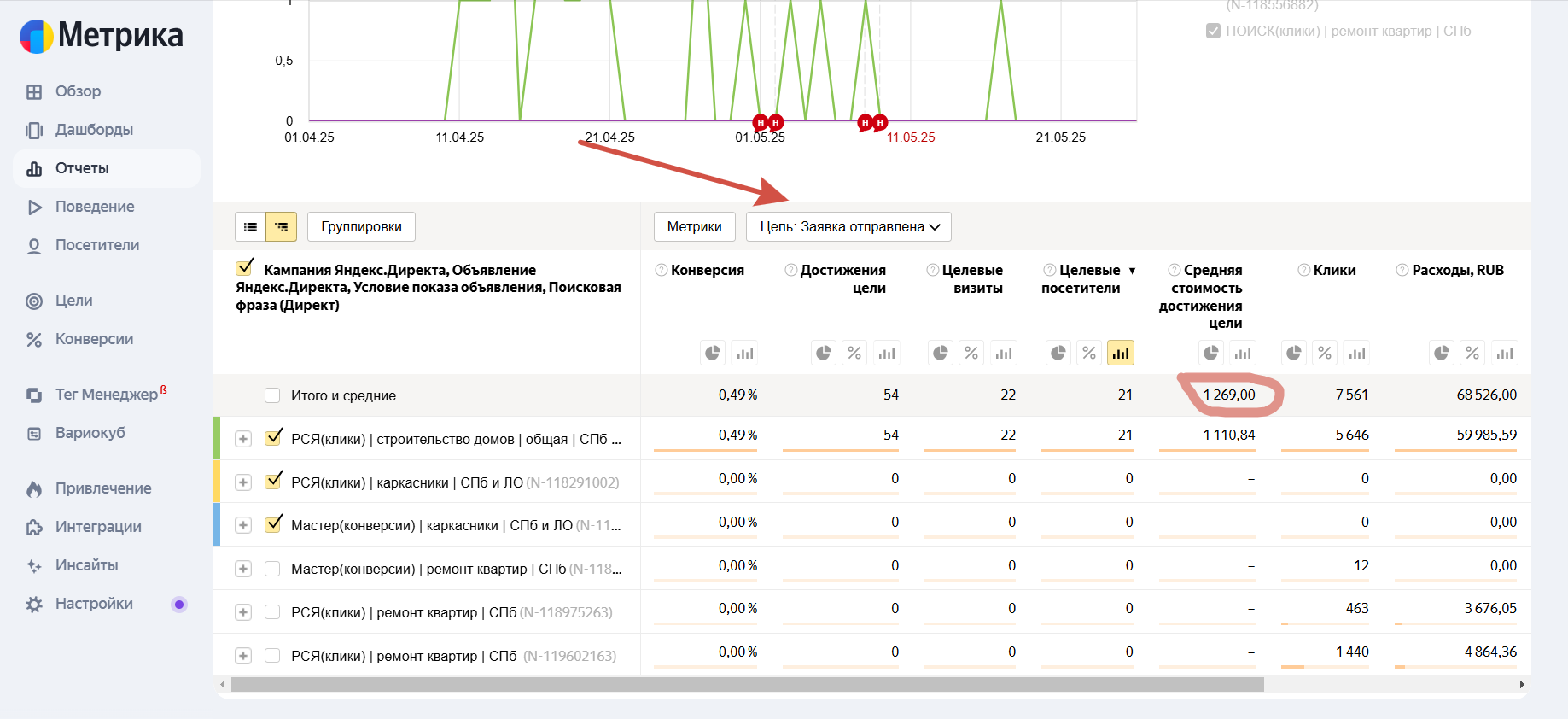Uncheck Мастер каркасники row checkbox

point(273,524)
